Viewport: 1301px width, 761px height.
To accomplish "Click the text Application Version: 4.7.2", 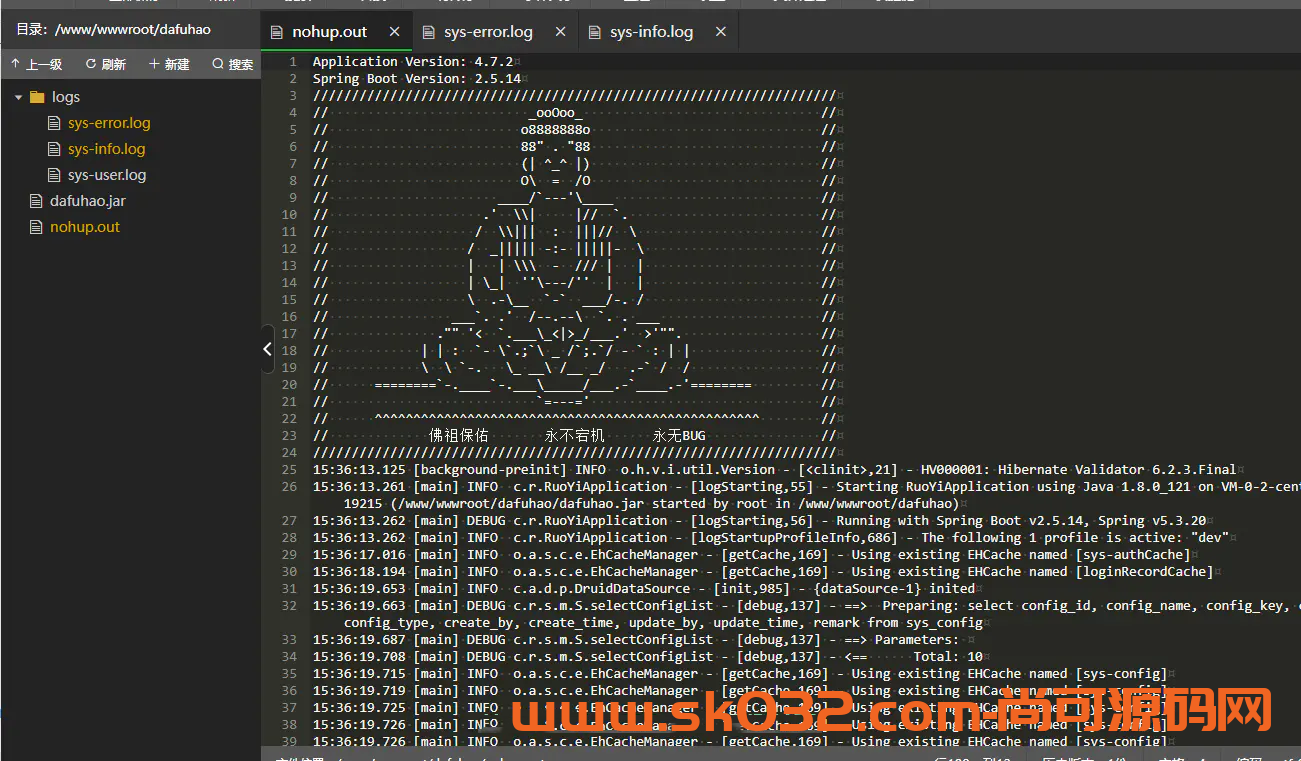I will tap(413, 61).
